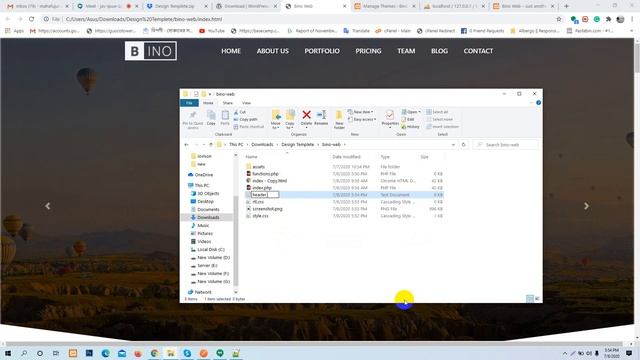Image resolution: width=640 pixels, height=360 pixels.
Task: Click the Date modified column header
Action: click(x=346, y=157)
